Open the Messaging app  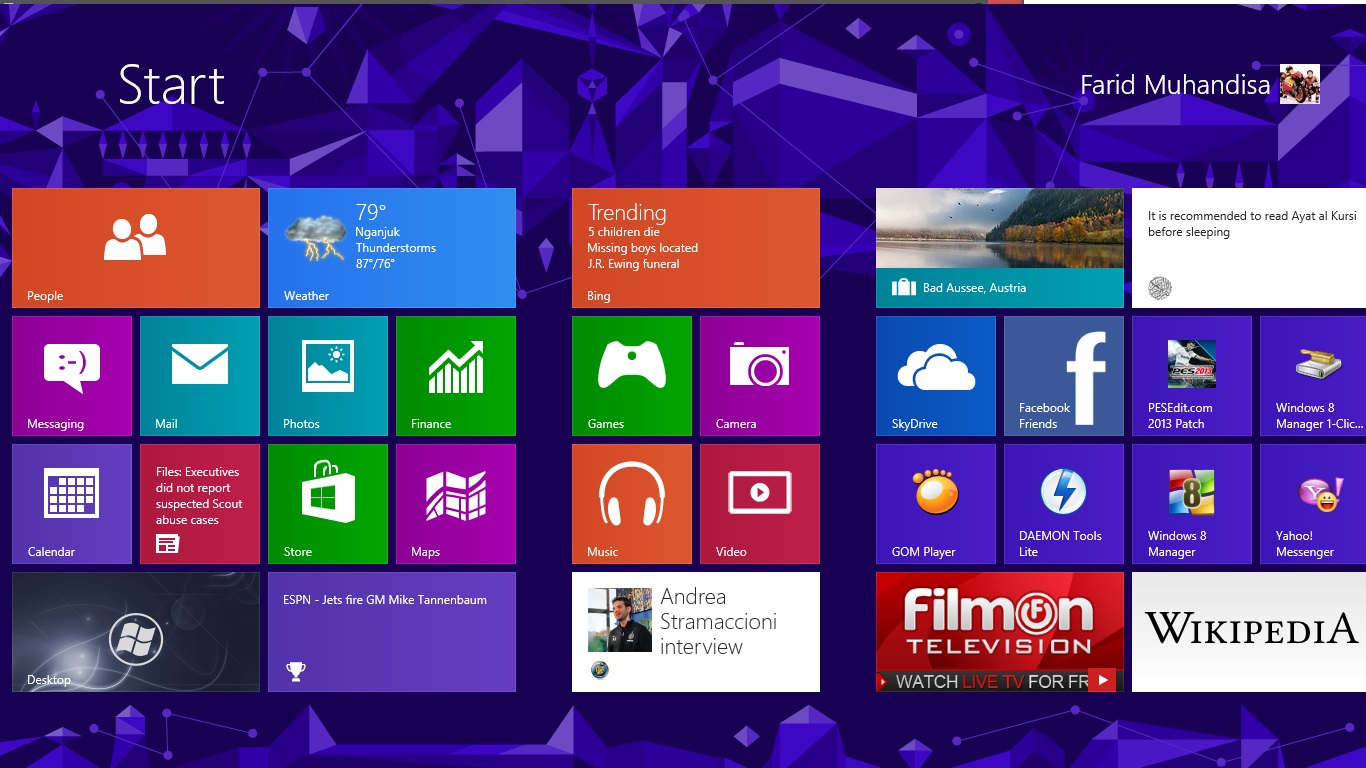pyautogui.click(x=72, y=375)
